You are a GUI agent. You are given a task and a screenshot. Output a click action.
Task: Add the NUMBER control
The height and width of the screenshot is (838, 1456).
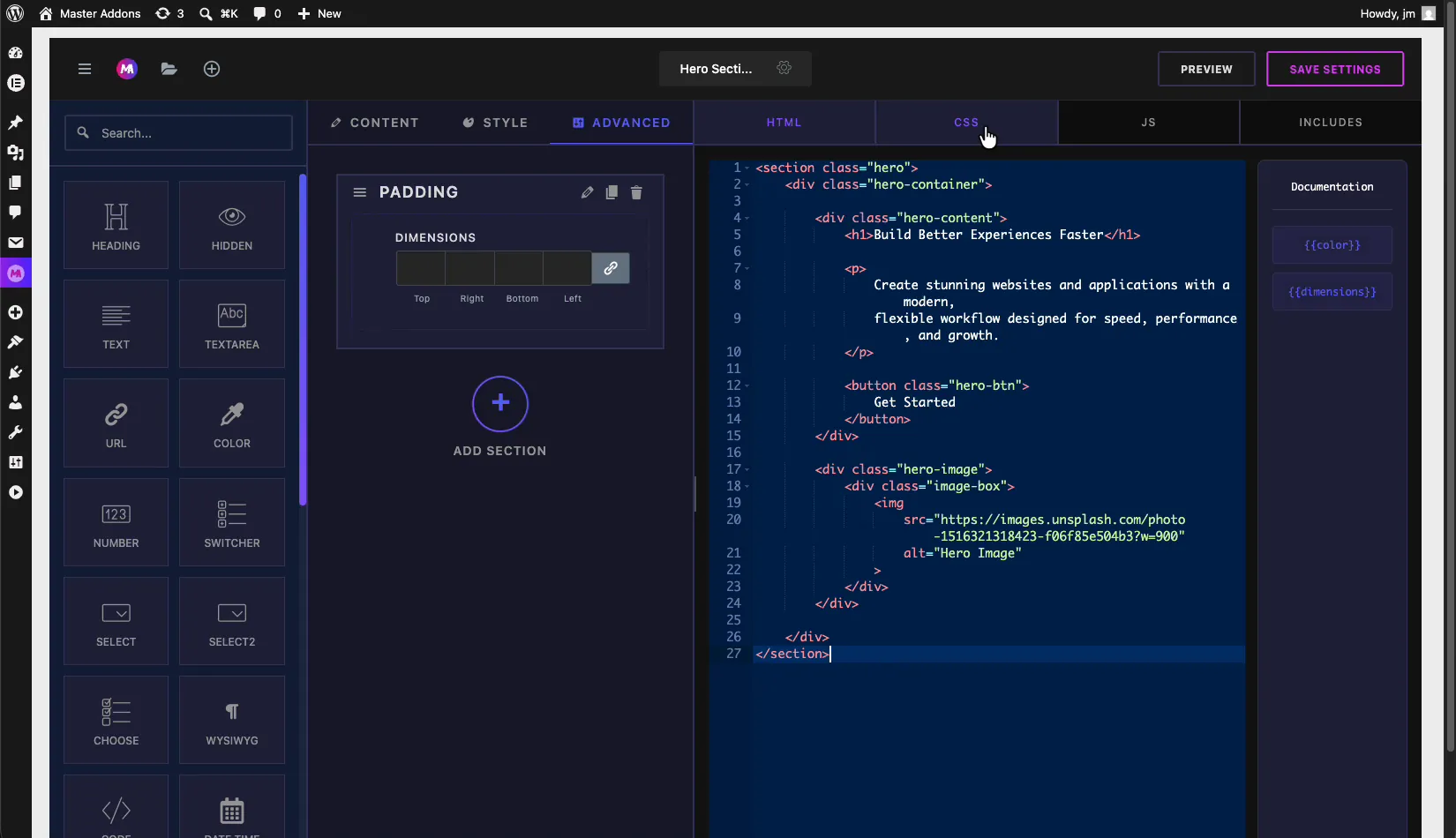pos(116,522)
